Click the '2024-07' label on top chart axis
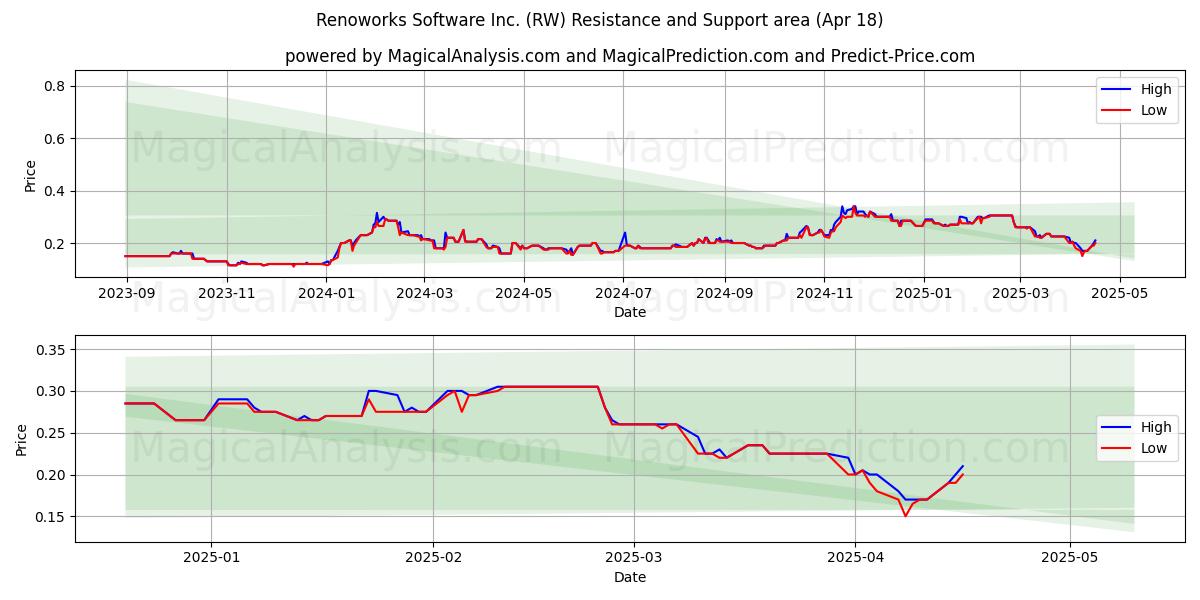The width and height of the screenshot is (1200, 600). coord(624,293)
